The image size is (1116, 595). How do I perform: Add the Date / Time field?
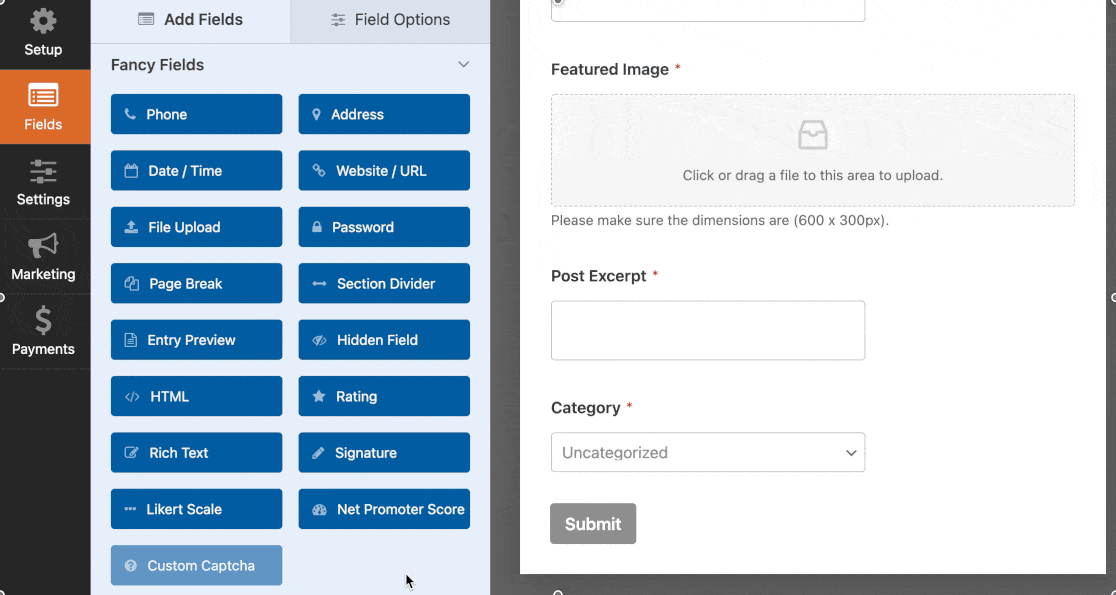(x=196, y=171)
